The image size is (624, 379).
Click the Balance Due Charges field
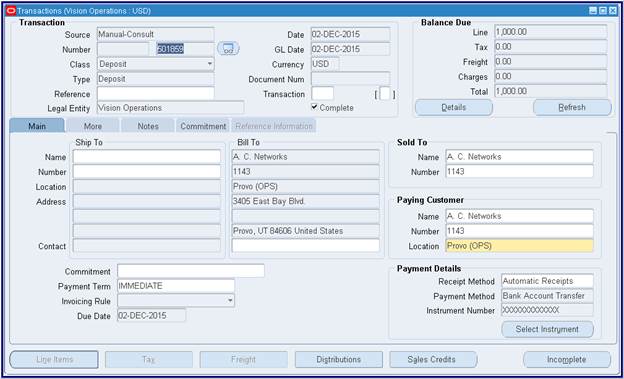(550, 76)
